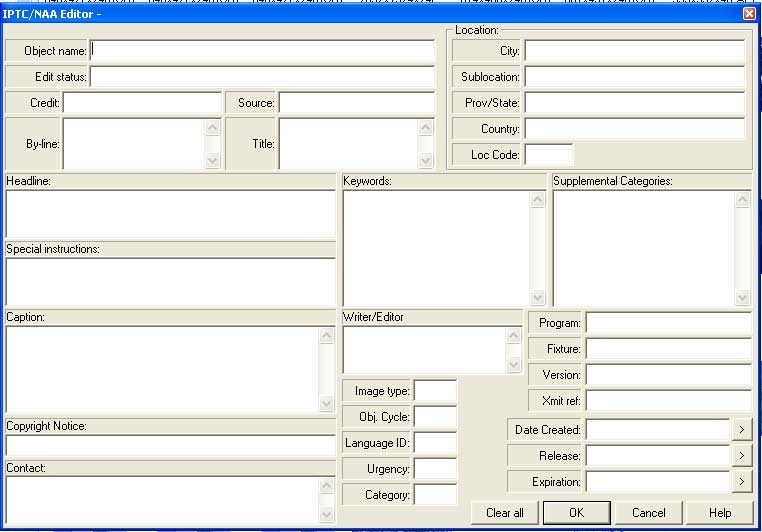Image resolution: width=762 pixels, height=532 pixels.
Task: Click the Clear all button
Action: [x=505, y=513]
